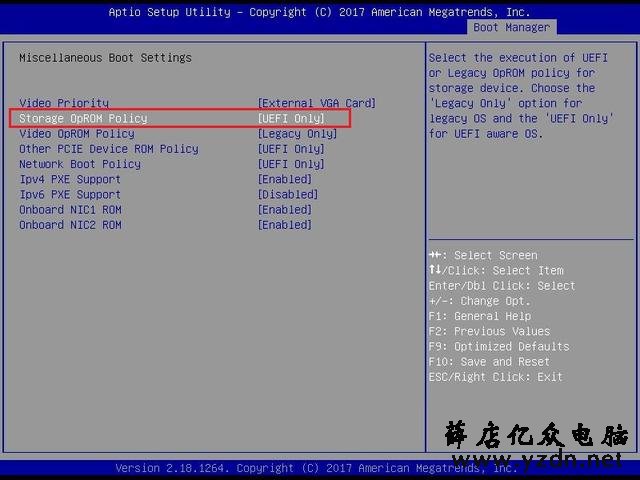Click ESC/Right Click: Exit hint

click(496, 377)
